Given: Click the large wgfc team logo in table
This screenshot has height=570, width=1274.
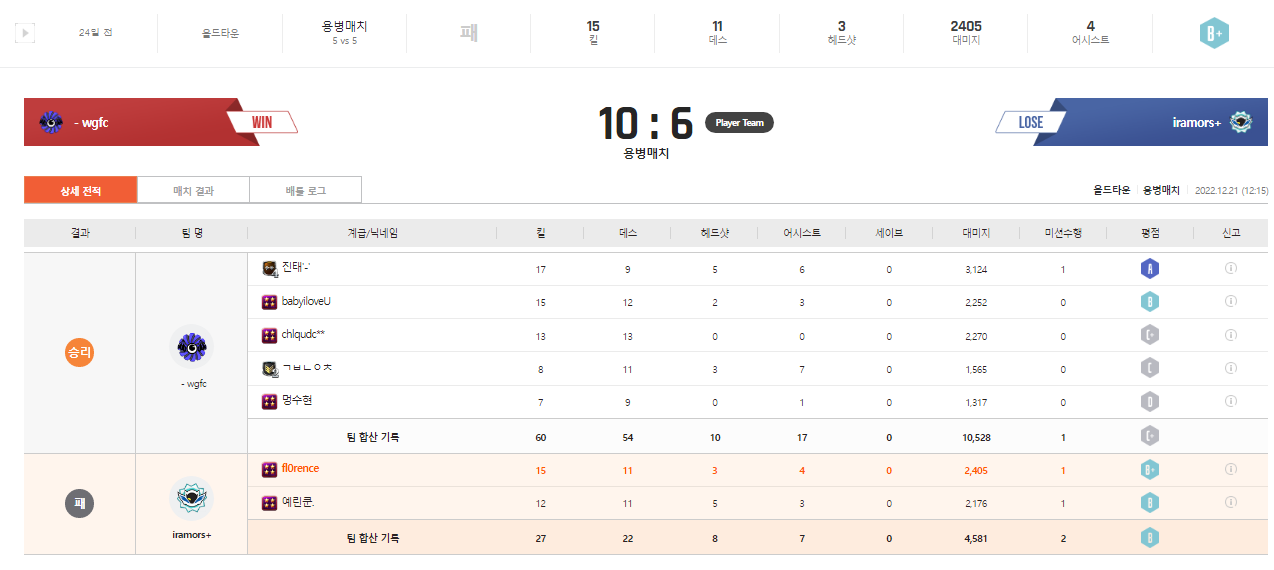Looking at the screenshot, I should tap(190, 347).
